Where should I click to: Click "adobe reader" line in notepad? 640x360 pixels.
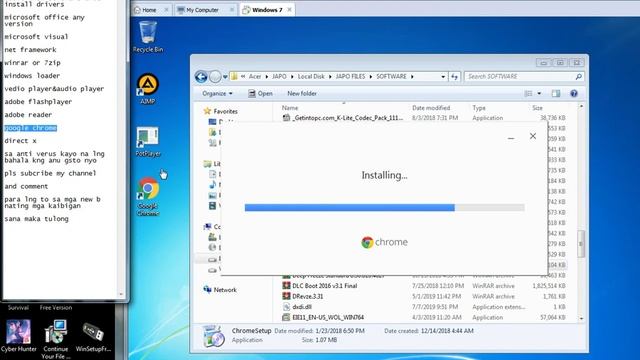point(28,115)
